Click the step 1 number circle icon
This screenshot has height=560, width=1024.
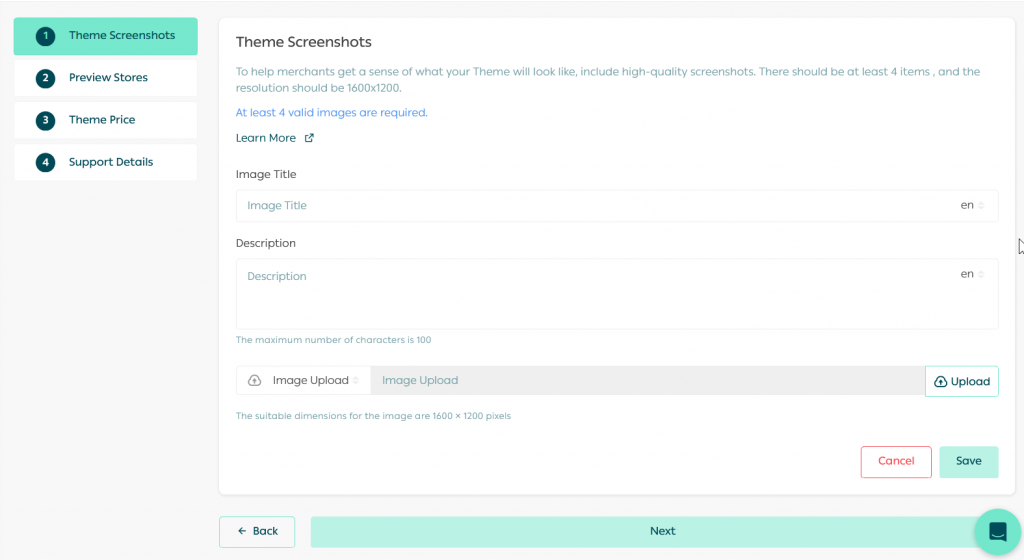click(x=45, y=36)
